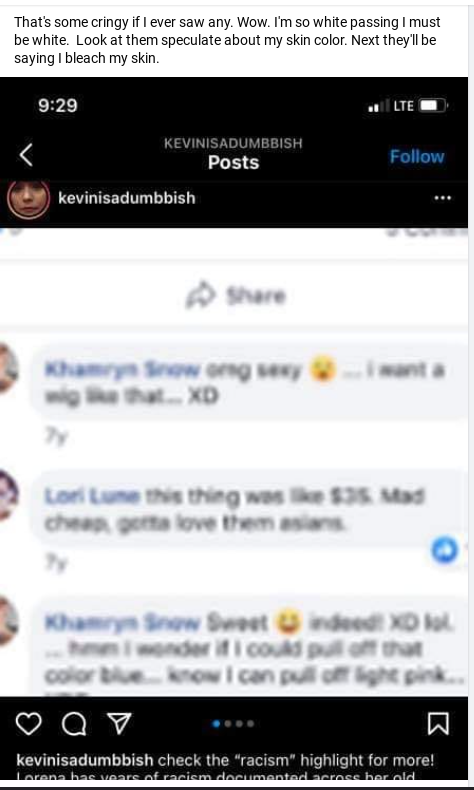Open comments via speech bubble icon

[74, 725]
